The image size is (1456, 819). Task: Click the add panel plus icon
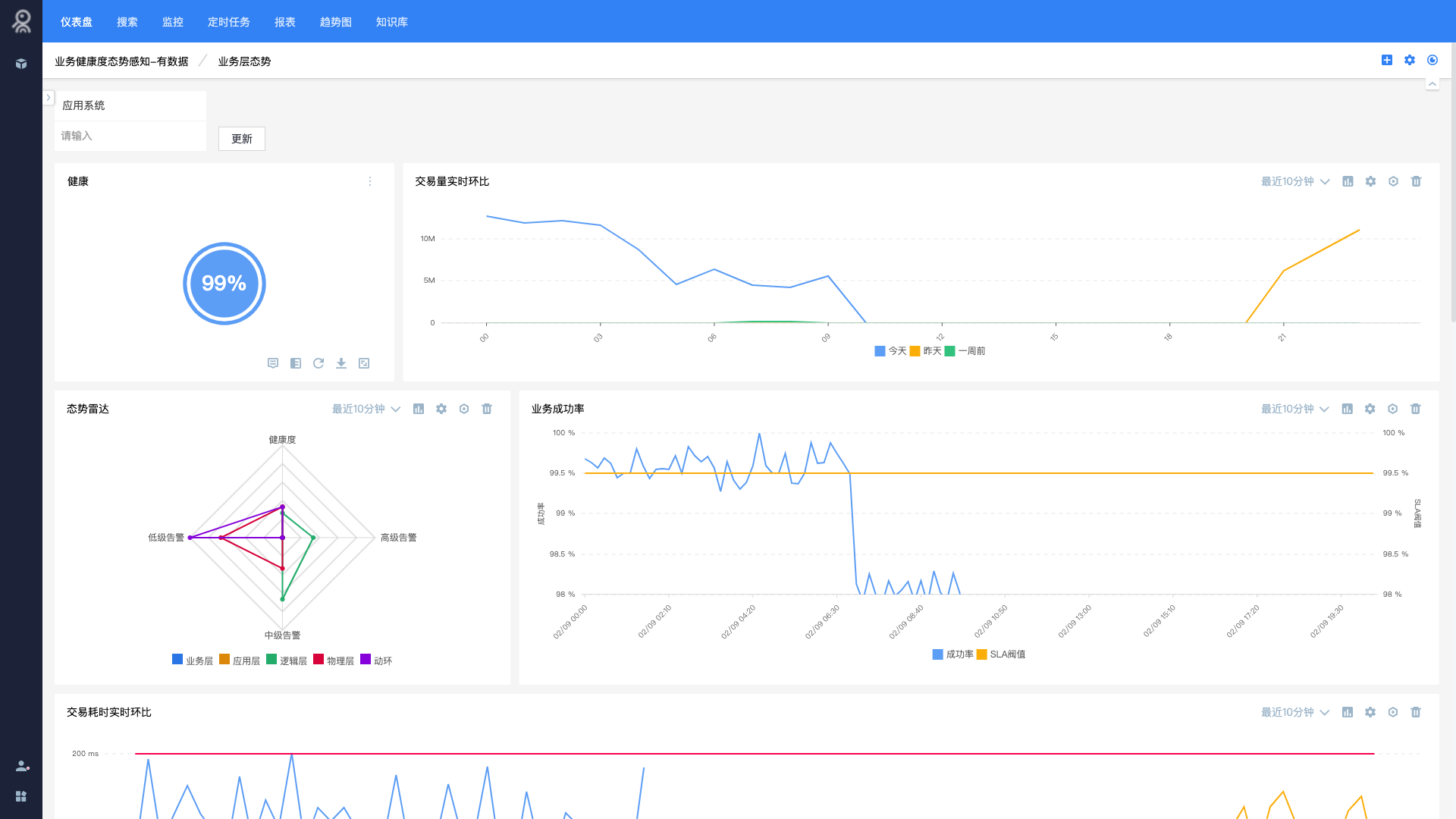tap(1387, 60)
